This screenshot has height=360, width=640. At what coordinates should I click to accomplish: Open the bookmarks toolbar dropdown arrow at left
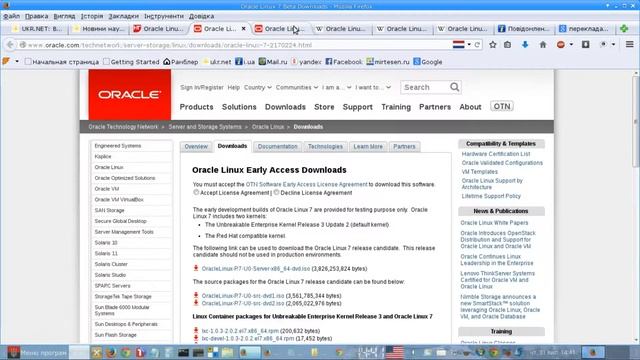[17, 62]
